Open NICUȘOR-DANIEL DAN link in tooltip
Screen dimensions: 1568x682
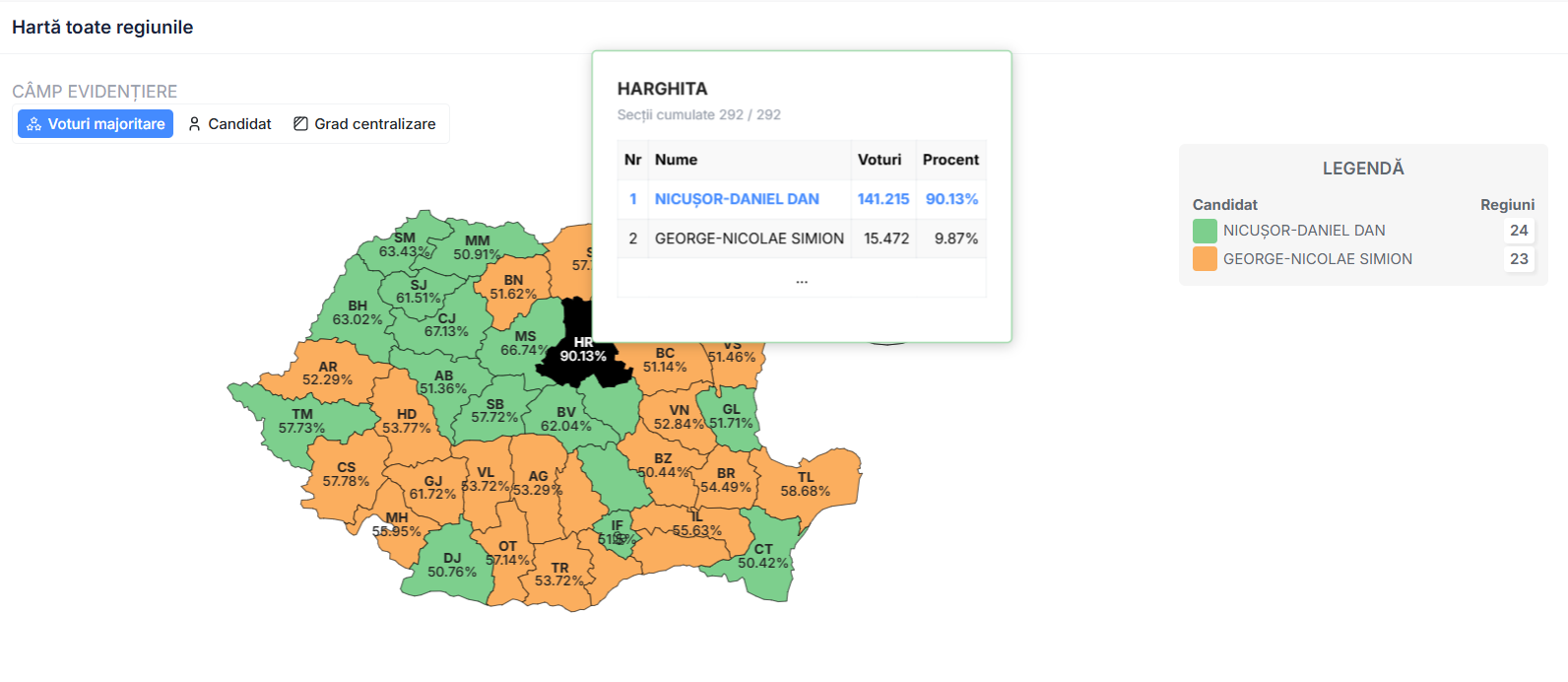click(737, 199)
